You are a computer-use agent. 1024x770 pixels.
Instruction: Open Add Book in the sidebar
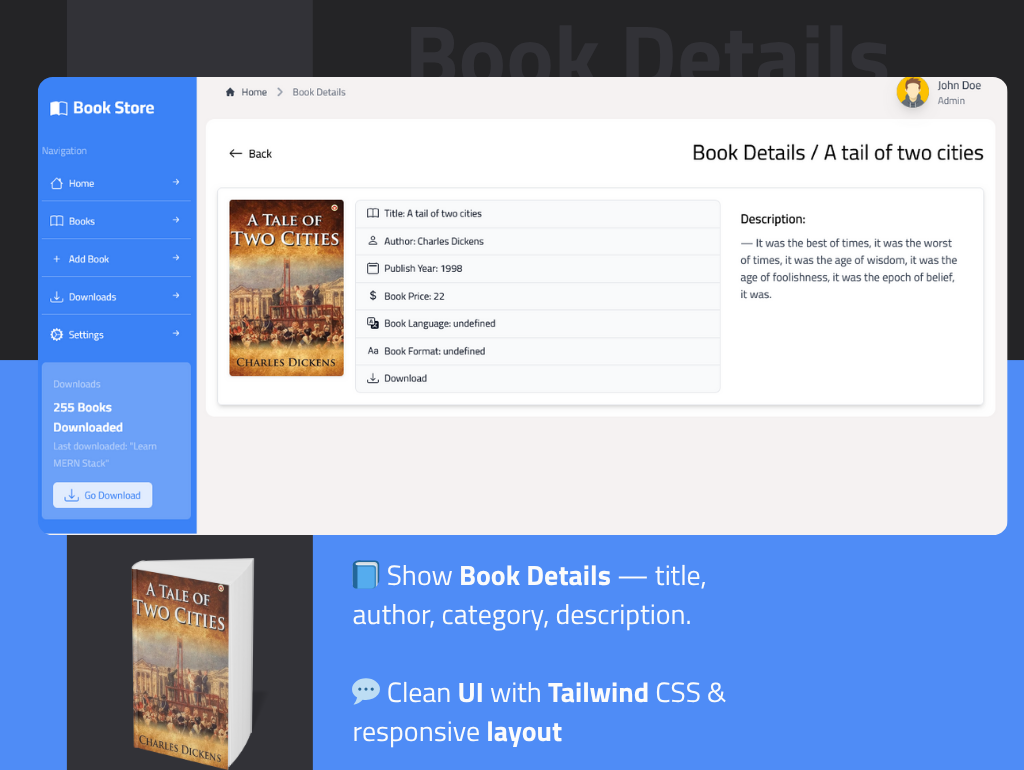[x=89, y=259]
